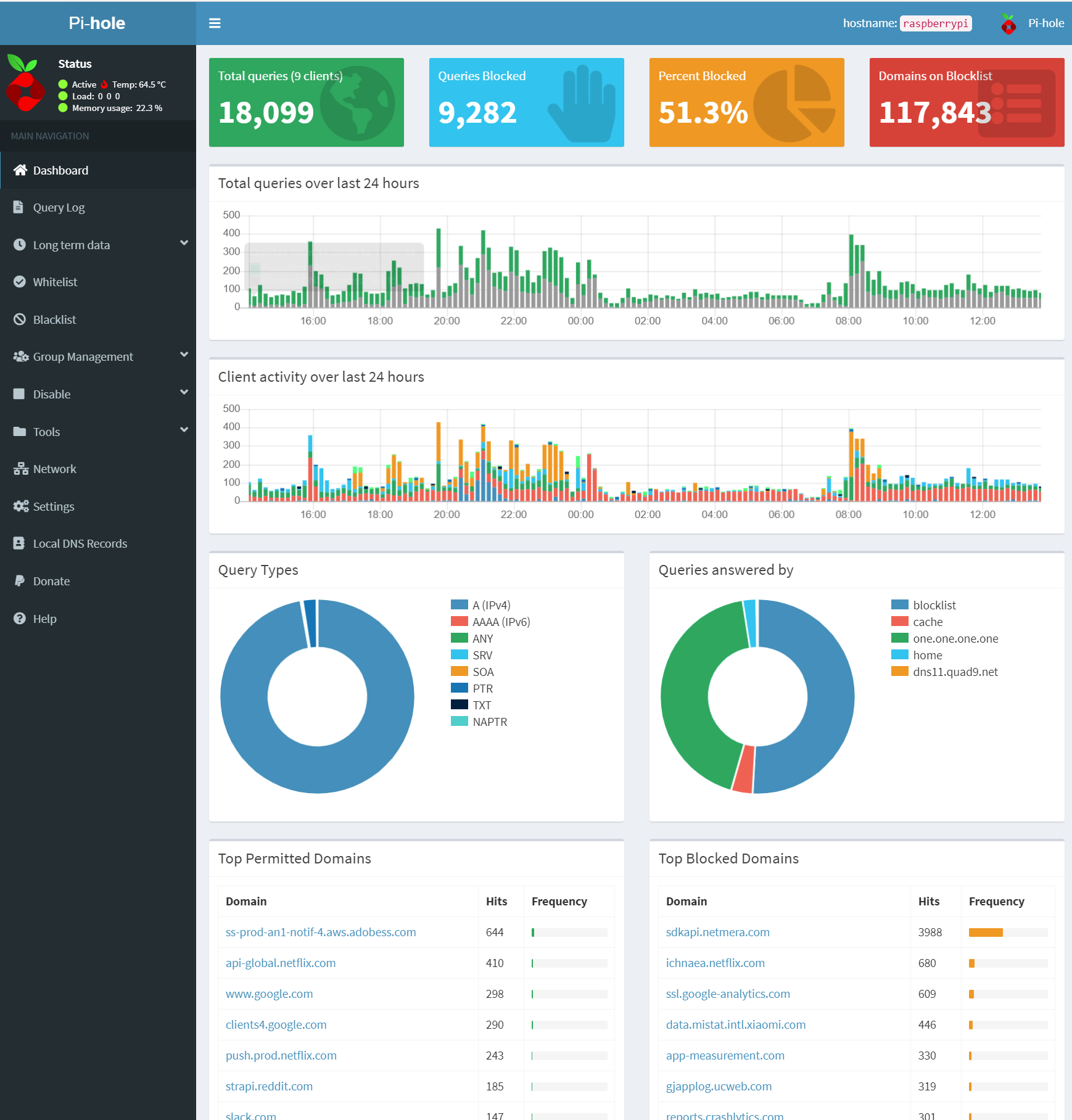The width and height of the screenshot is (1072, 1120).
Task: Open ichnaea.netflix.com blocked domain link
Action: pyautogui.click(x=715, y=963)
